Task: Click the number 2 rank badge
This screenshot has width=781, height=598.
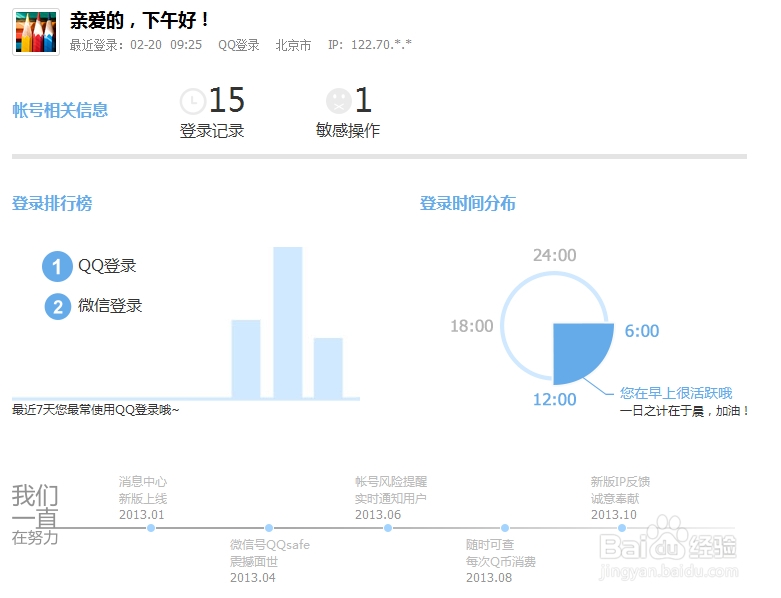Action: [58, 306]
